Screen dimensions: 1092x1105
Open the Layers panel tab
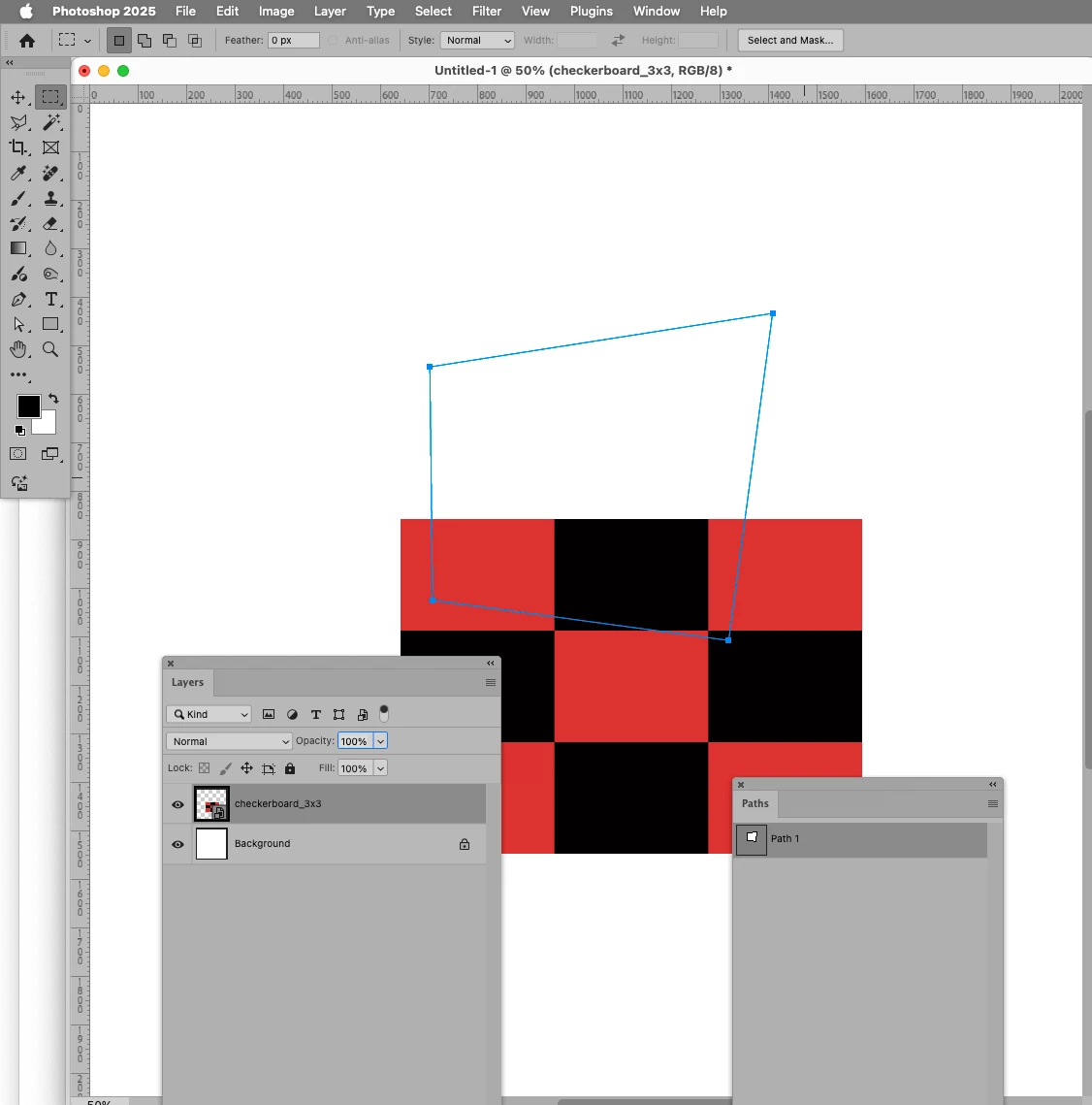tap(187, 682)
